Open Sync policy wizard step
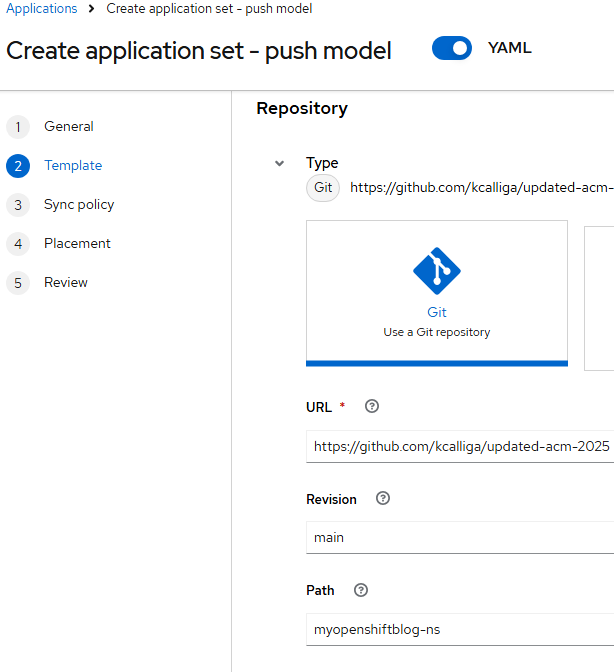The height and width of the screenshot is (672, 614). (79, 204)
